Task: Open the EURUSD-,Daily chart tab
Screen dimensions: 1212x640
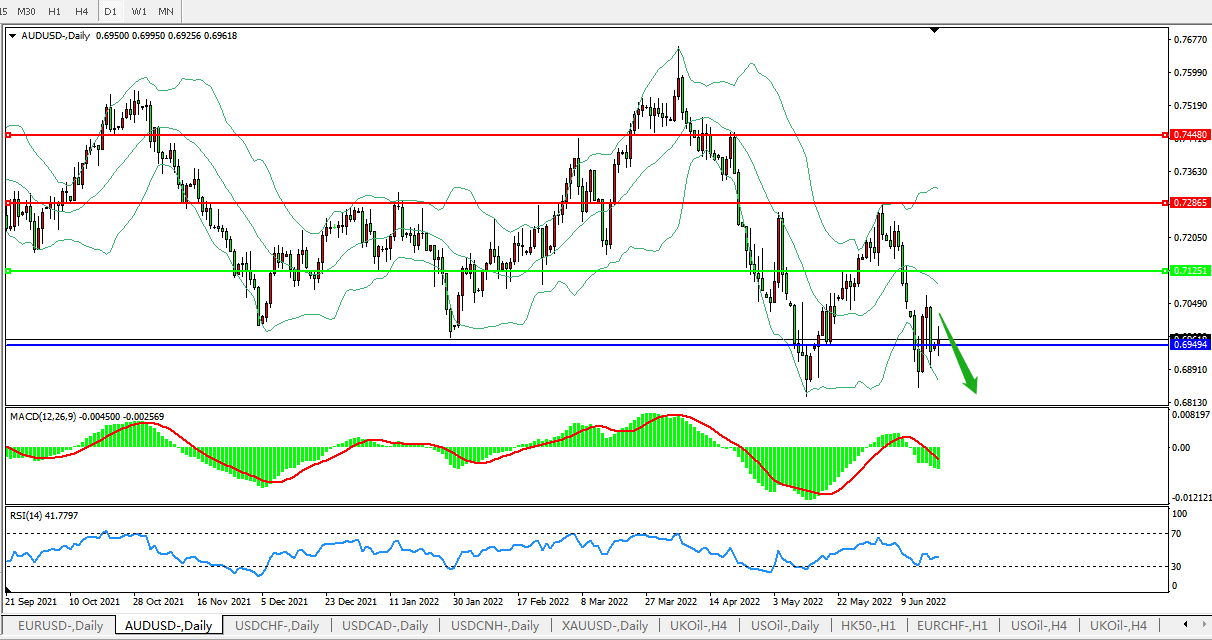Action: [61, 626]
